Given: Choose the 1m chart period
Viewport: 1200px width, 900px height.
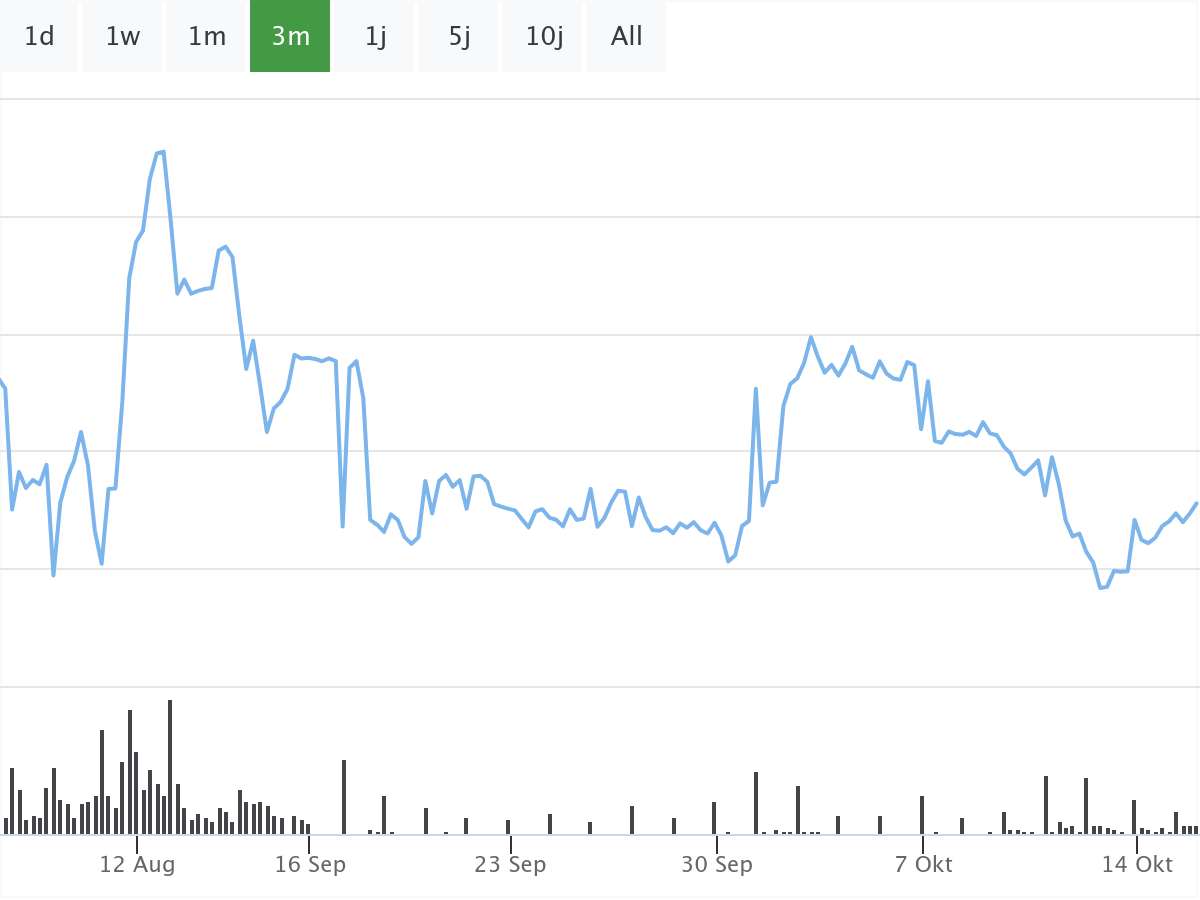Looking at the screenshot, I should tap(207, 37).
